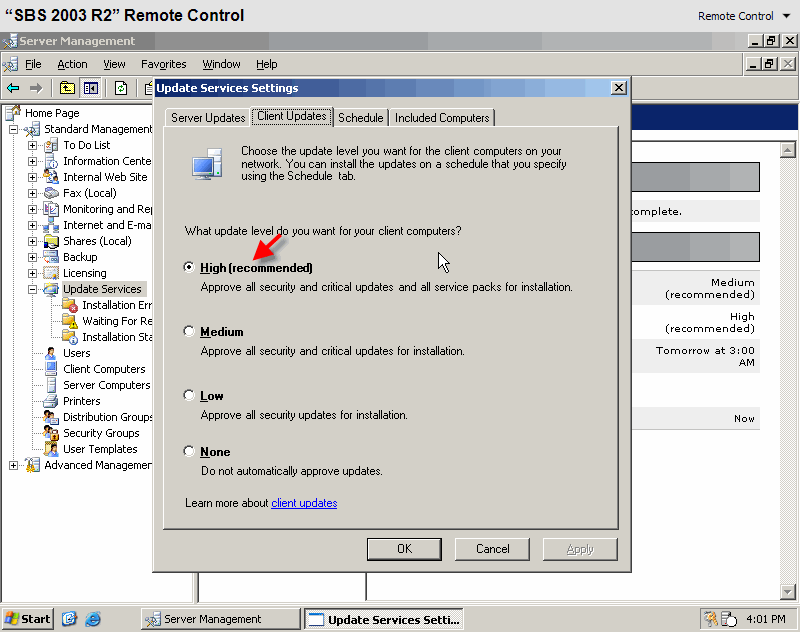Open the Window menu
800x632 pixels.
pyautogui.click(x=221, y=64)
